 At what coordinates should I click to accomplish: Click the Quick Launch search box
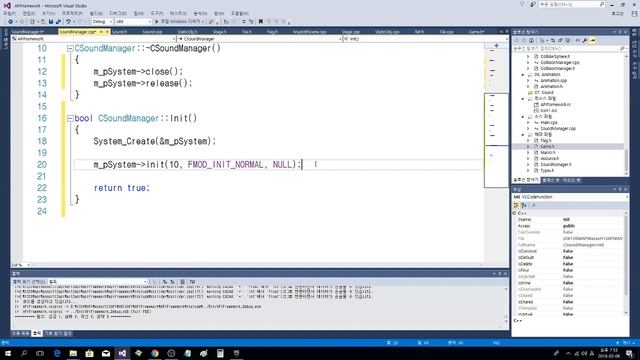[571, 4]
